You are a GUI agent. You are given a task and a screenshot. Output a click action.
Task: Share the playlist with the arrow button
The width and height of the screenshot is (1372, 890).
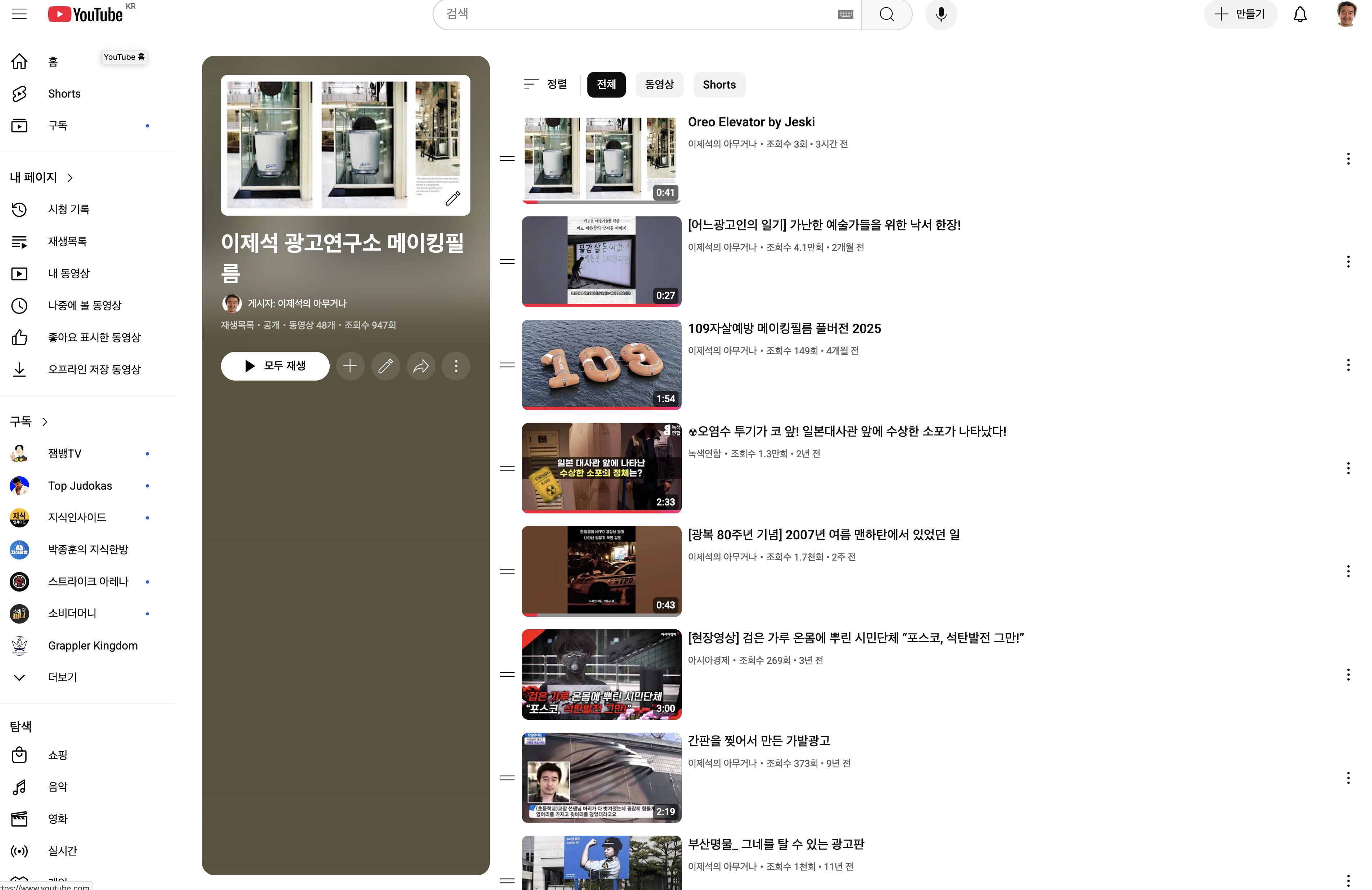point(421,366)
